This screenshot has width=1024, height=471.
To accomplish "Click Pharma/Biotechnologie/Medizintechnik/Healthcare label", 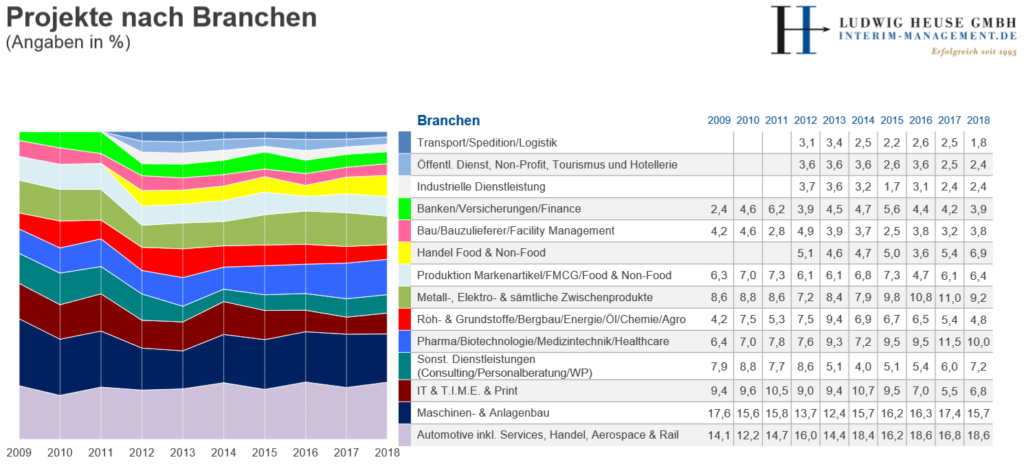I will click(x=543, y=342).
